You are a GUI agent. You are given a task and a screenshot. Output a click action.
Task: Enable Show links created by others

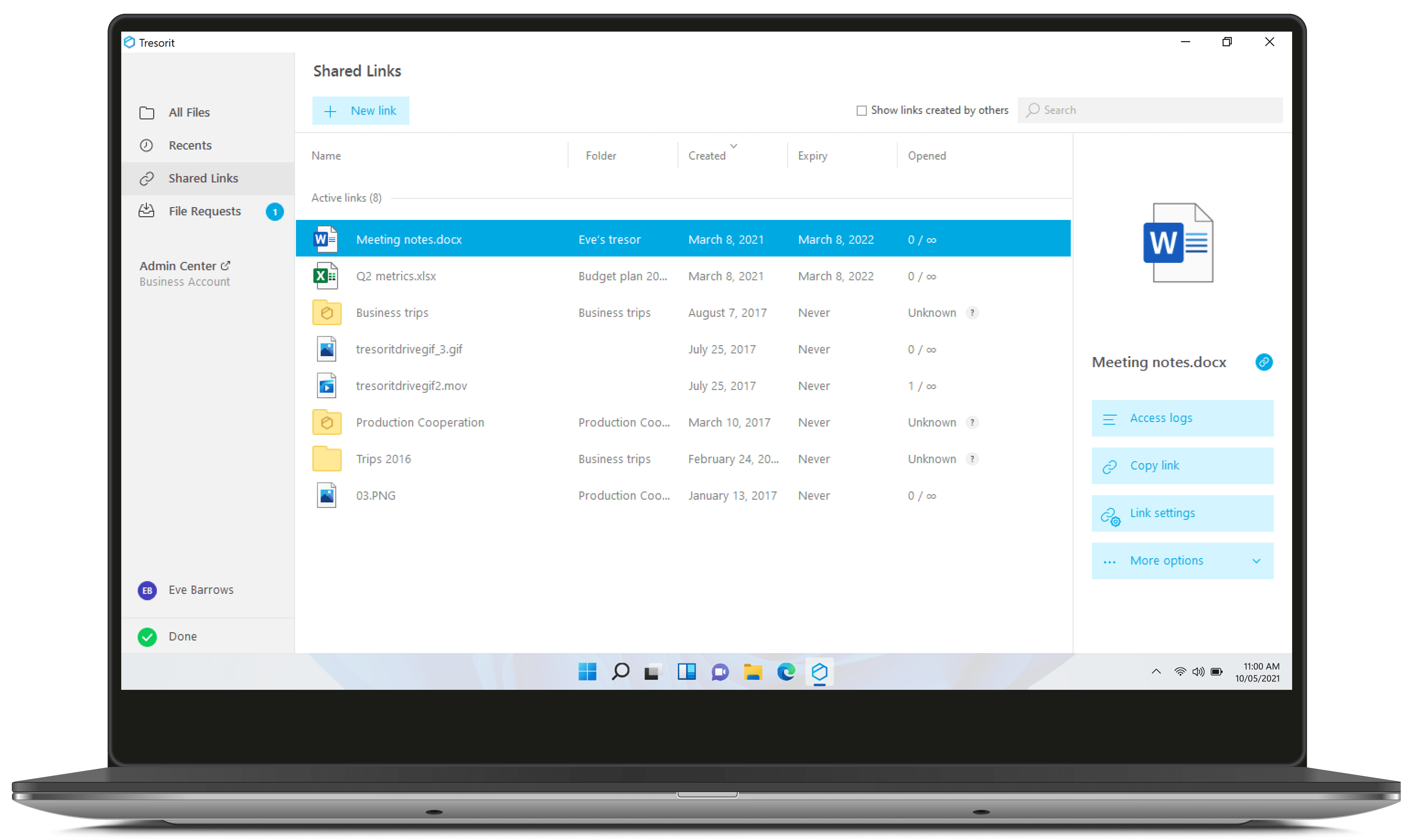click(x=861, y=111)
